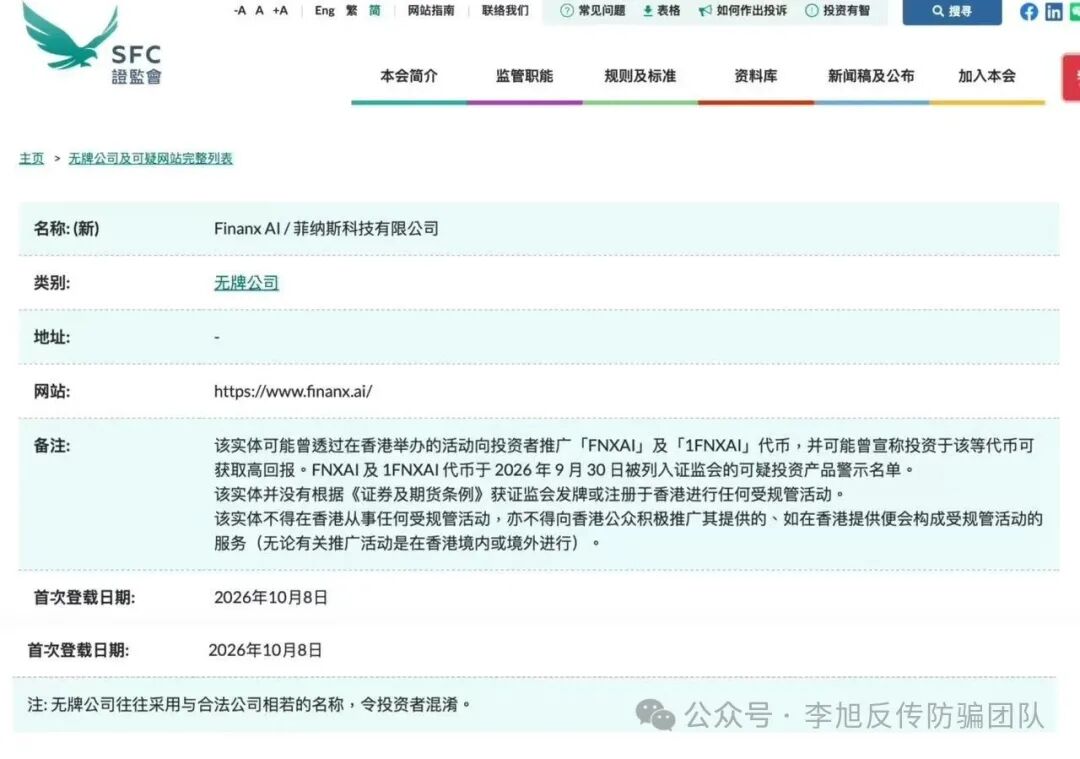Click the 无牌公司 category link
Image resolution: width=1080 pixels, height=759 pixels.
point(247,282)
